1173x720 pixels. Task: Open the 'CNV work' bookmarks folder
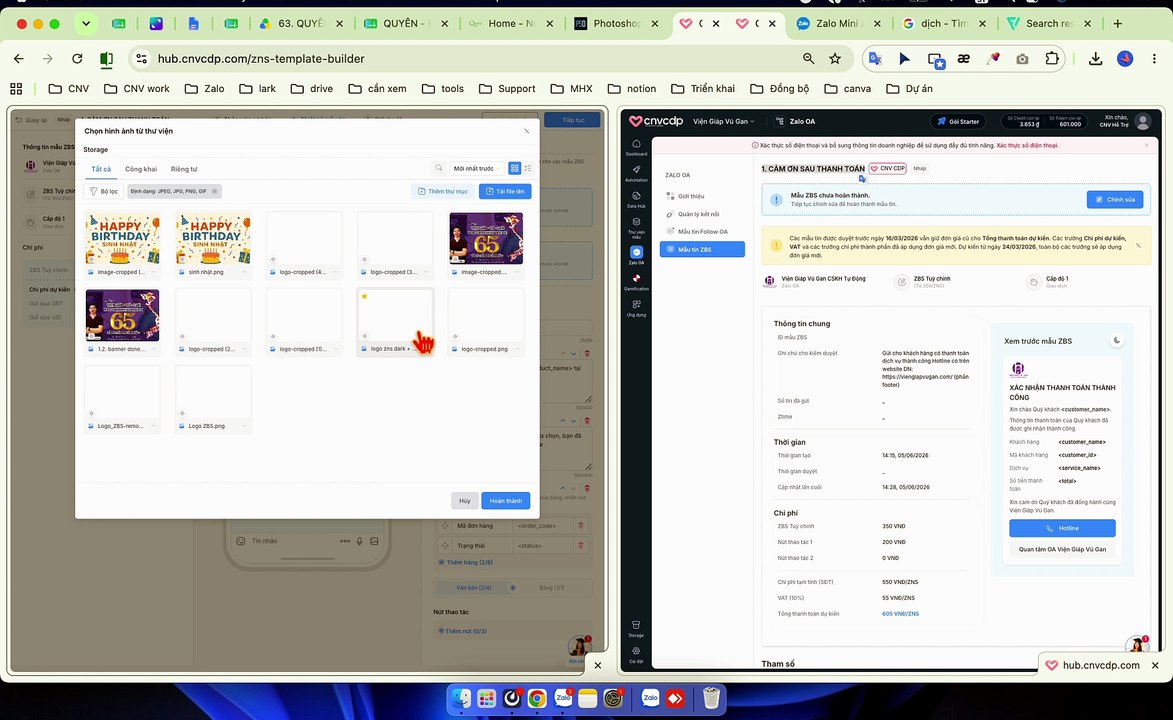click(x=137, y=88)
